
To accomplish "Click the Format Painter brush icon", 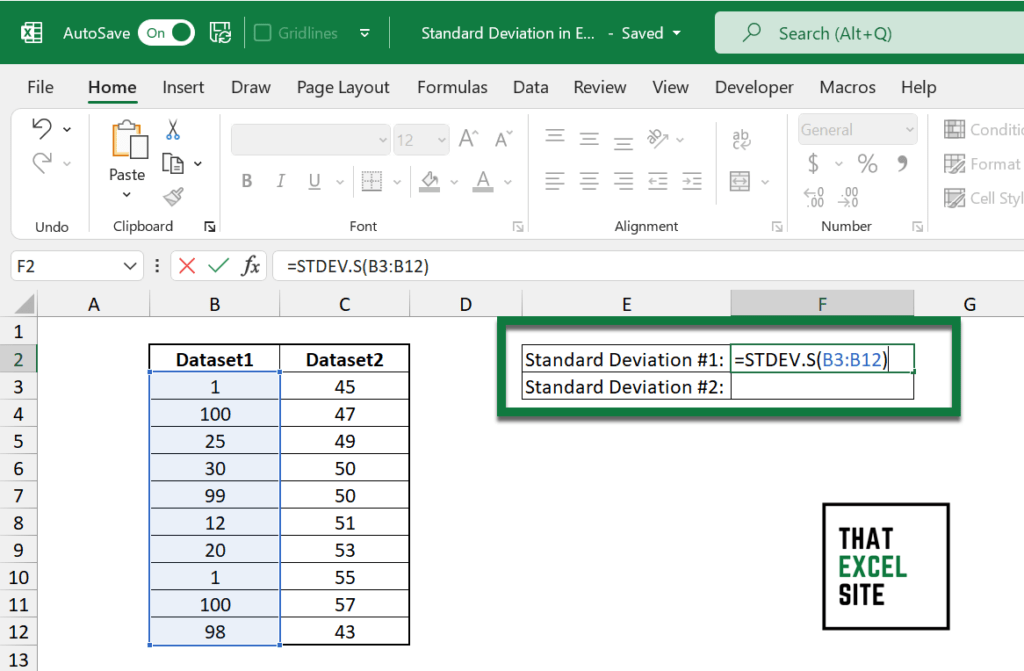I will (173, 196).
